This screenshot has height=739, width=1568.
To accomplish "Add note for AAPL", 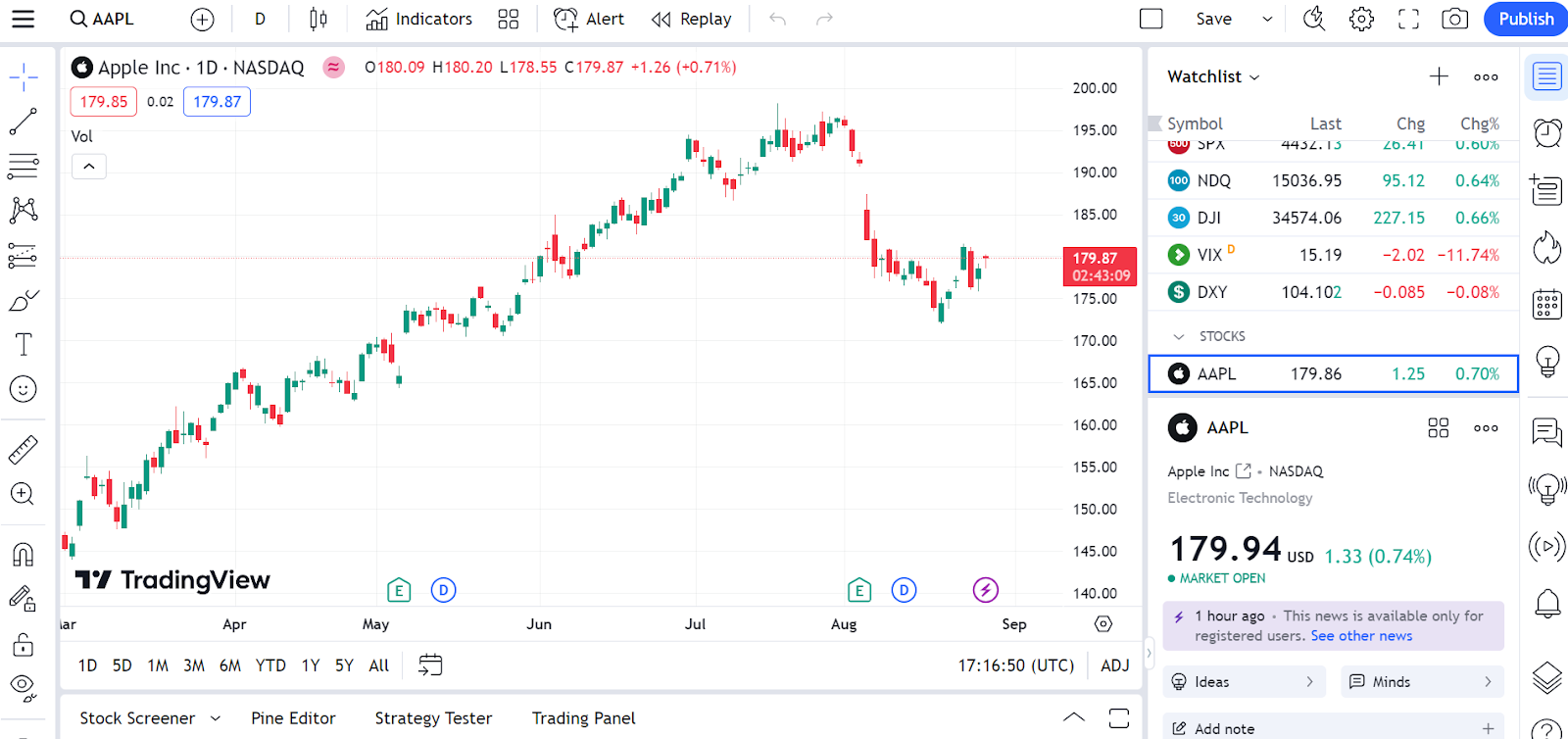I will click(1333, 728).
